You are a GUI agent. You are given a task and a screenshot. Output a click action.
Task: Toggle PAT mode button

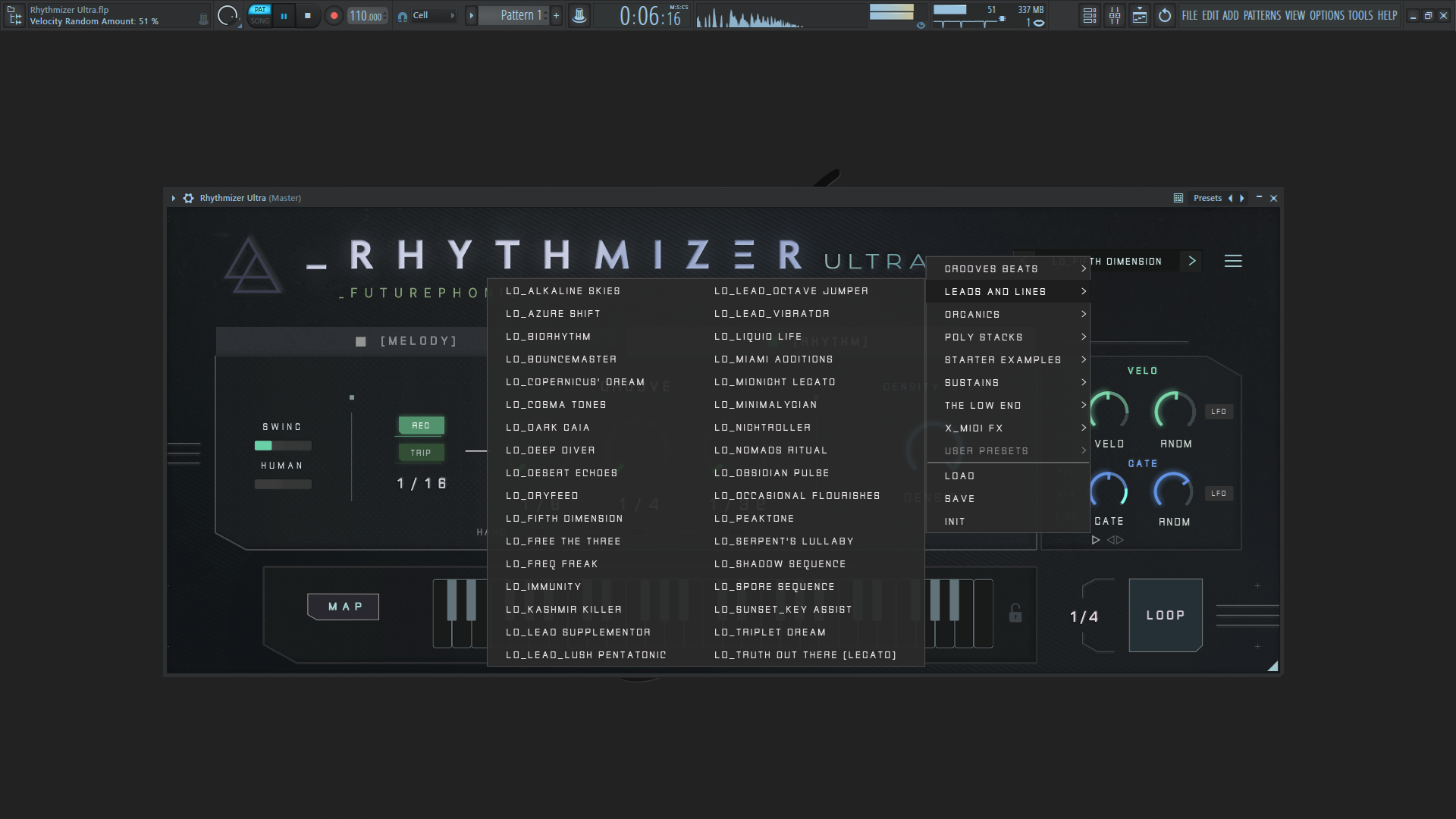[260, 10]
